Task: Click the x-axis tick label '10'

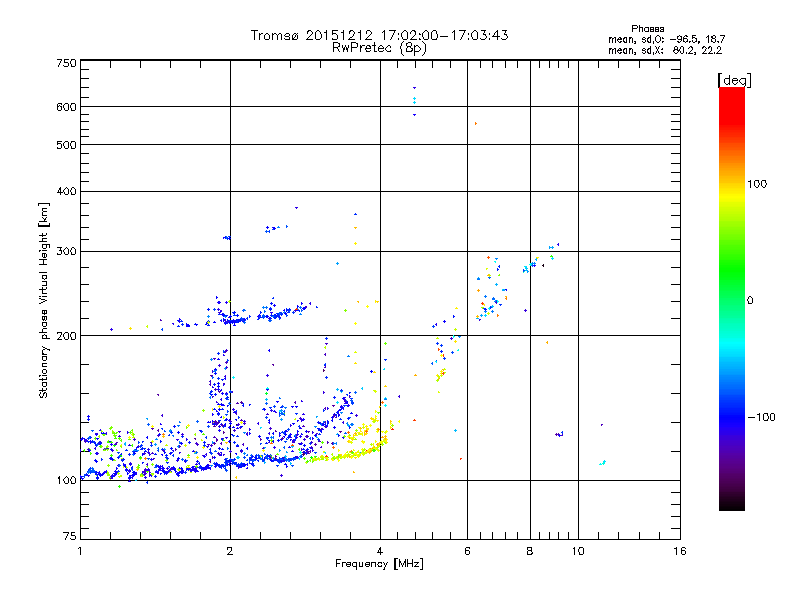Action: point(578,551)
